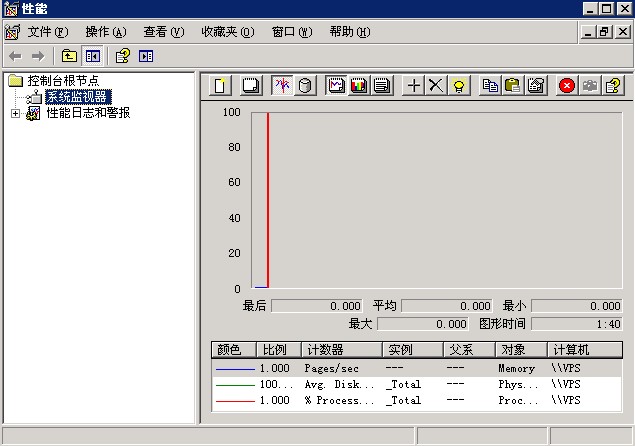
Task: Switch to the View Graph icon
Action: click(336, 85)
